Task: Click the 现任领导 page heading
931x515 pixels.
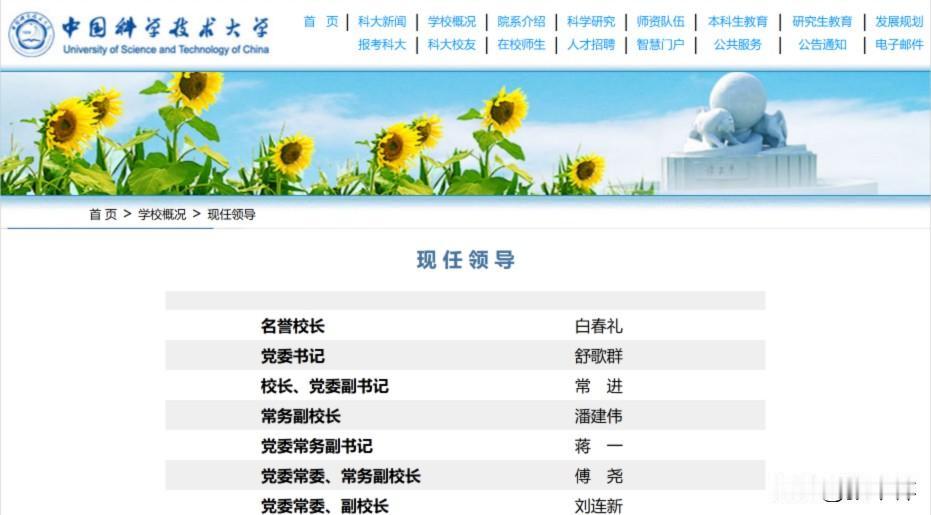Action: tap(466, 260)
